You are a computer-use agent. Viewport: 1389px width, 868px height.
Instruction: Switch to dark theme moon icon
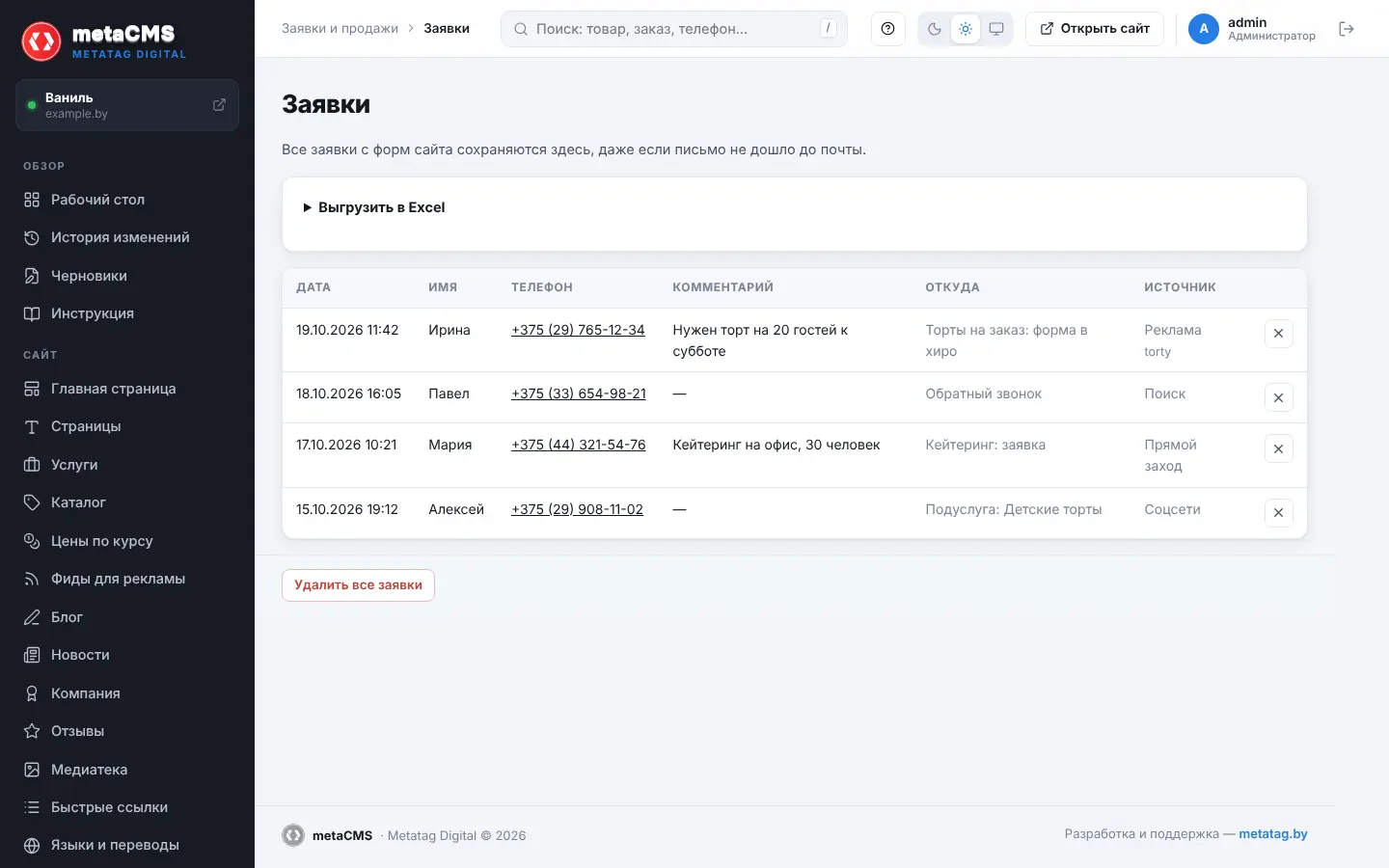(935, 29)
